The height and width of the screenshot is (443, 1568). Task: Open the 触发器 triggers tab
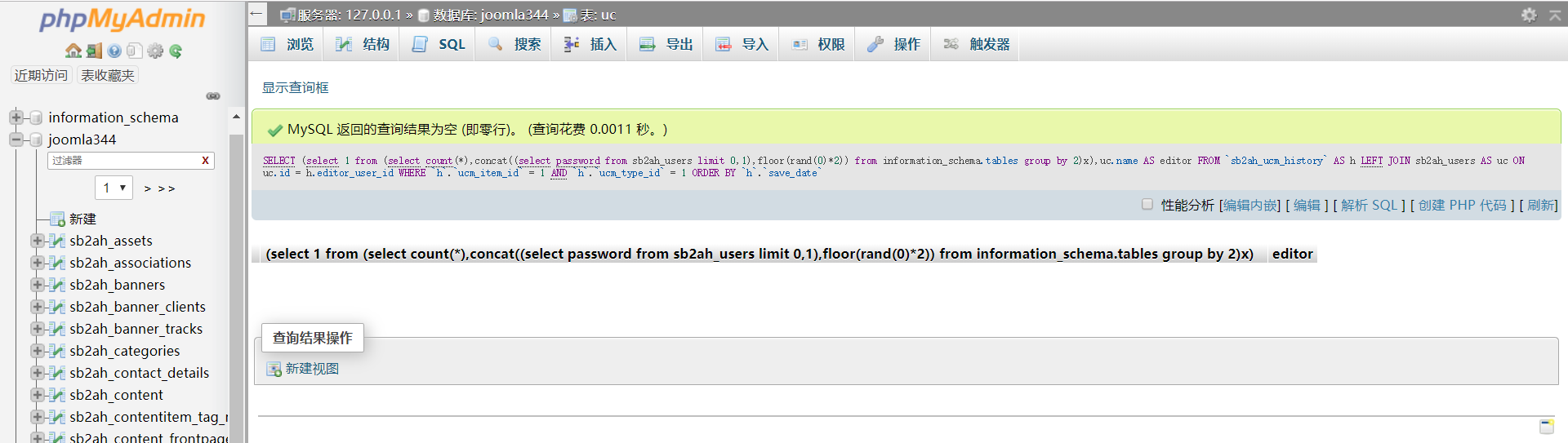(x=977, y=44)
